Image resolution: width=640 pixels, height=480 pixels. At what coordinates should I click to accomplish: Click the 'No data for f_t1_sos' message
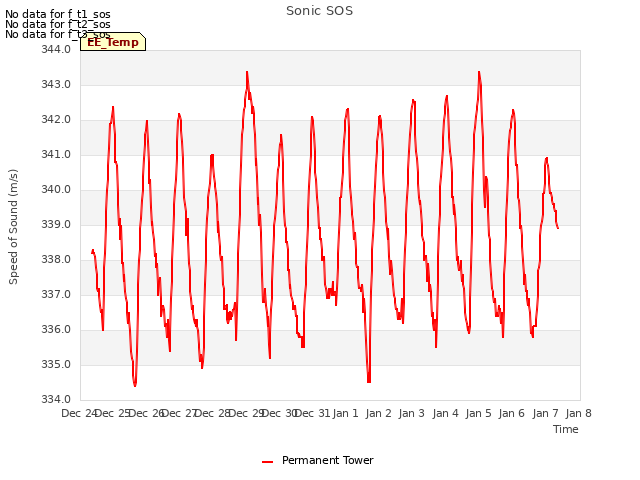[x=58, y=14]
